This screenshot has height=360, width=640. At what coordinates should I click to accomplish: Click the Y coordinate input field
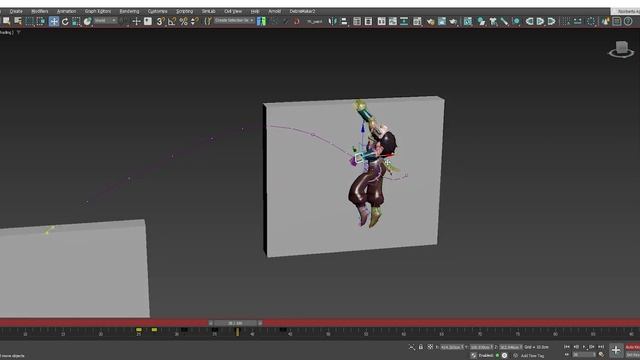tap(482, 347)
